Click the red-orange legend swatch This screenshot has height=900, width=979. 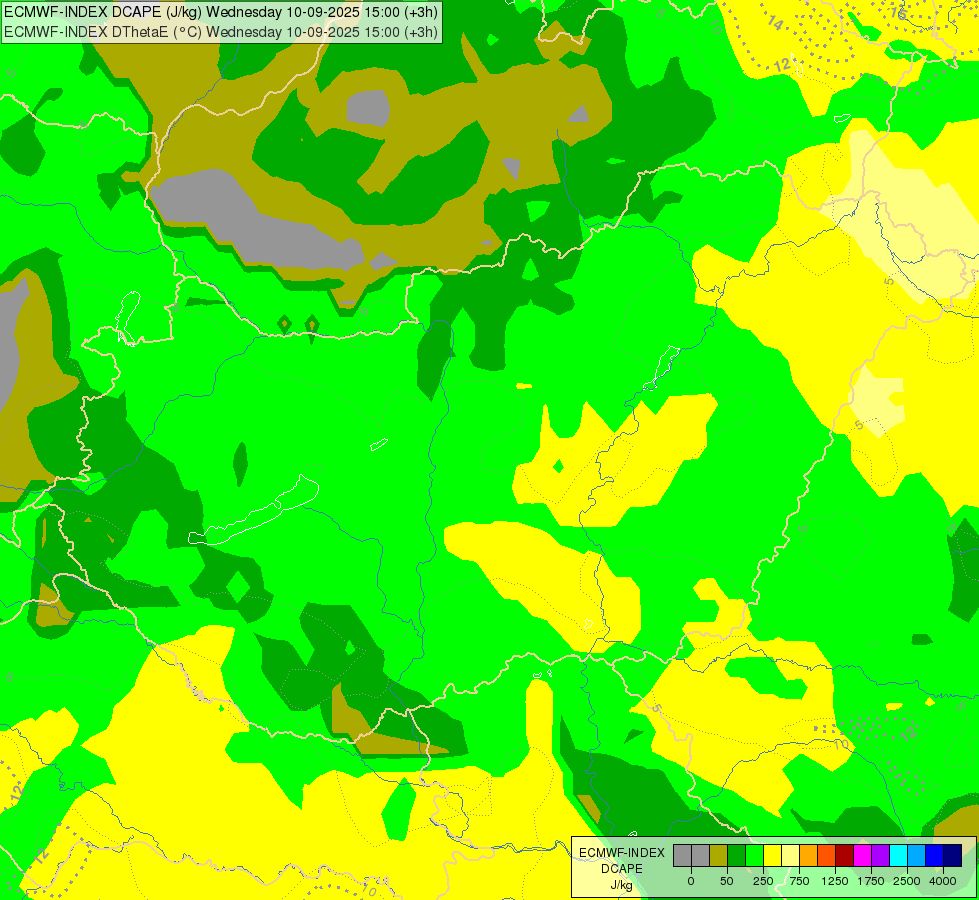(827, 856)
